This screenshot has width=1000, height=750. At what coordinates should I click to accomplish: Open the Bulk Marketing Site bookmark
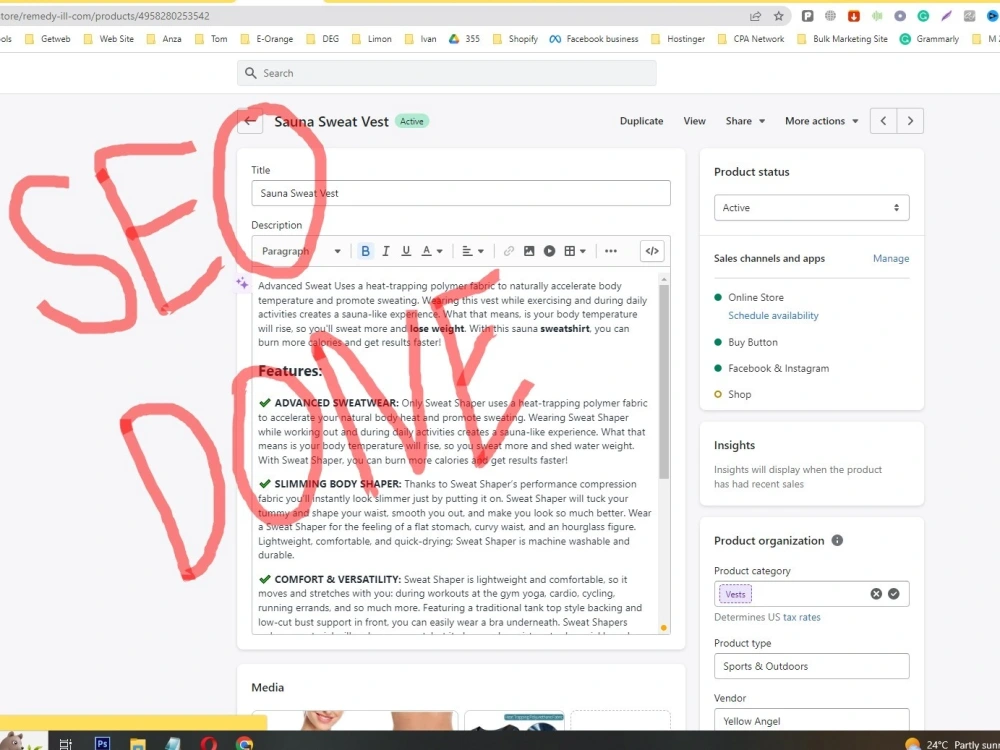click(842, 39)
